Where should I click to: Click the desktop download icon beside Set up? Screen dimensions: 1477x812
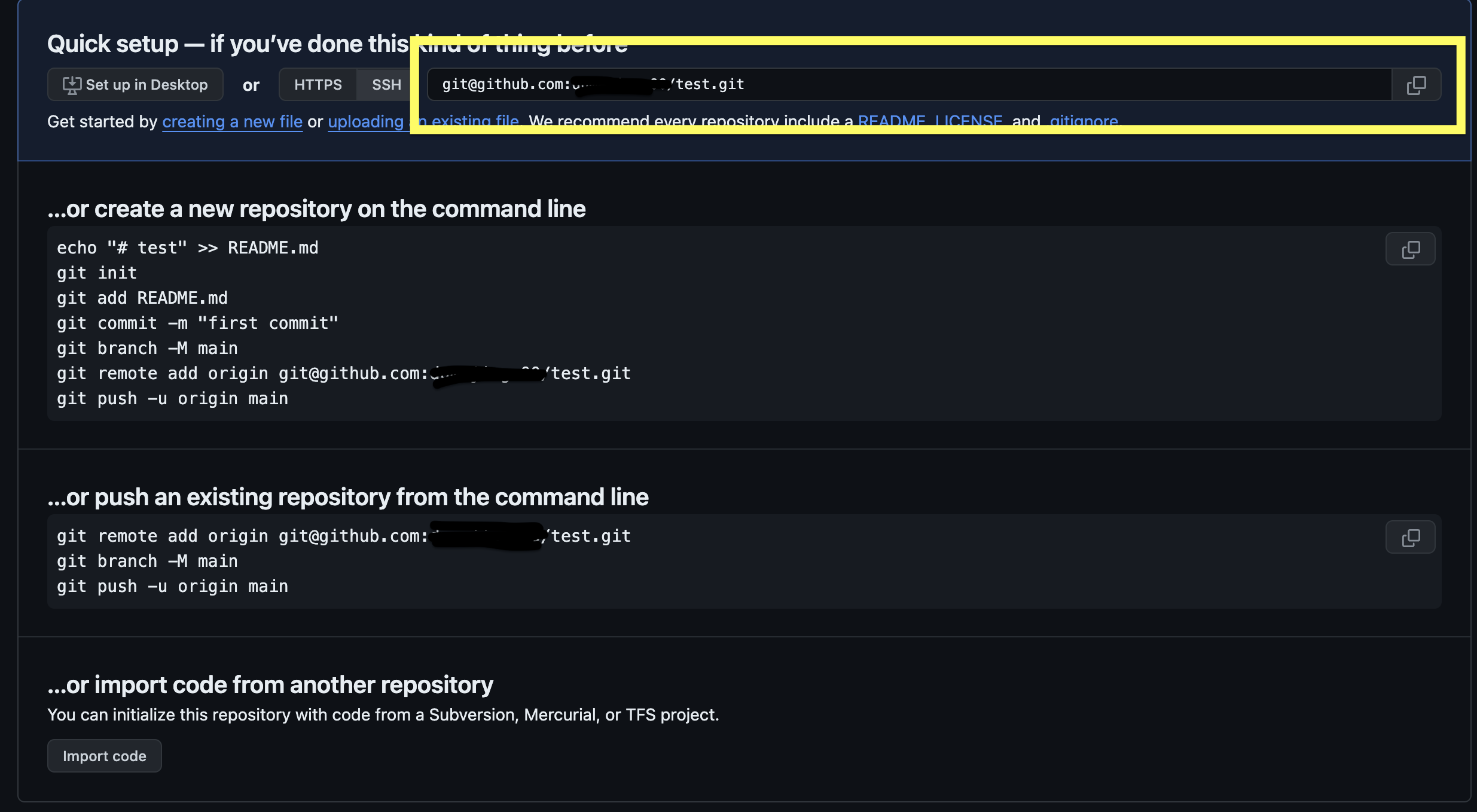click(x=71, y=84)
